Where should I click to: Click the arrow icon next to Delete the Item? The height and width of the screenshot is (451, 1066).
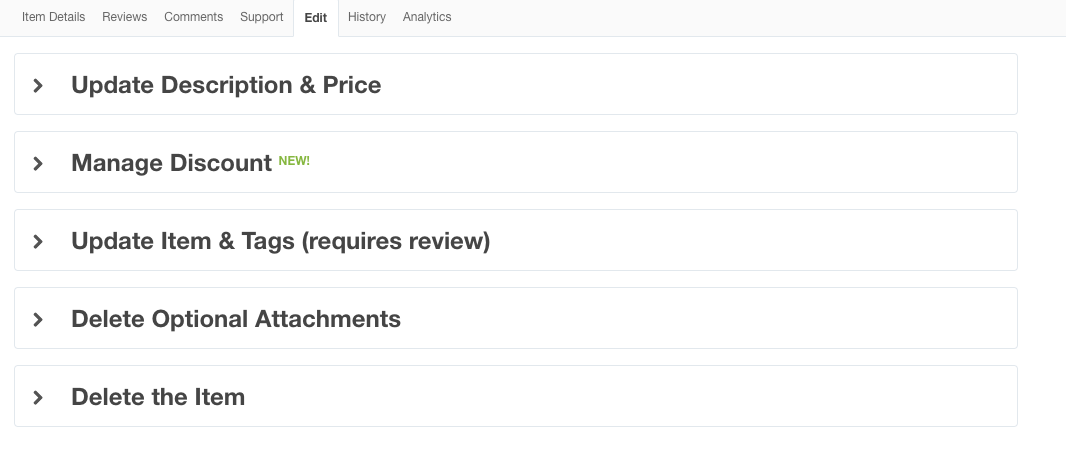(x=38, y=397)
